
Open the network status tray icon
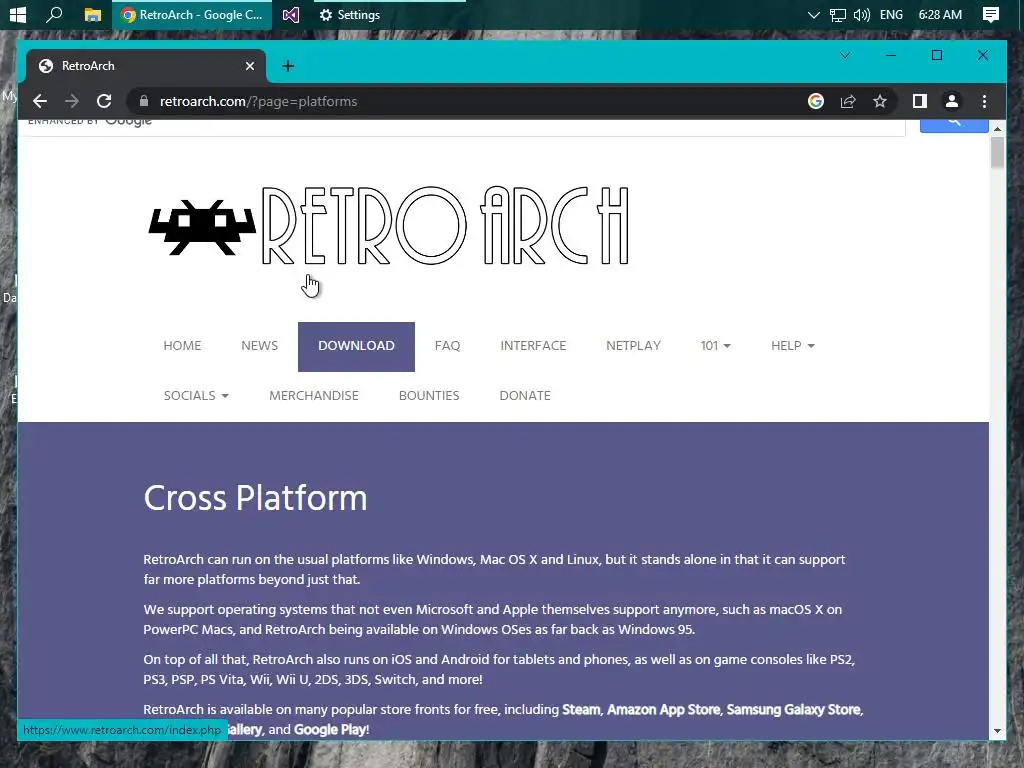click(x=837, y=14)
